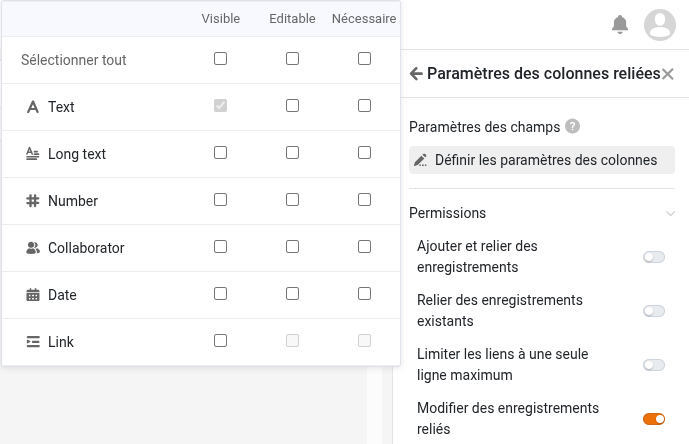This screenshot has height=444, width=689.
Task: Click the Sélectionner tout label
Action: 74,60
